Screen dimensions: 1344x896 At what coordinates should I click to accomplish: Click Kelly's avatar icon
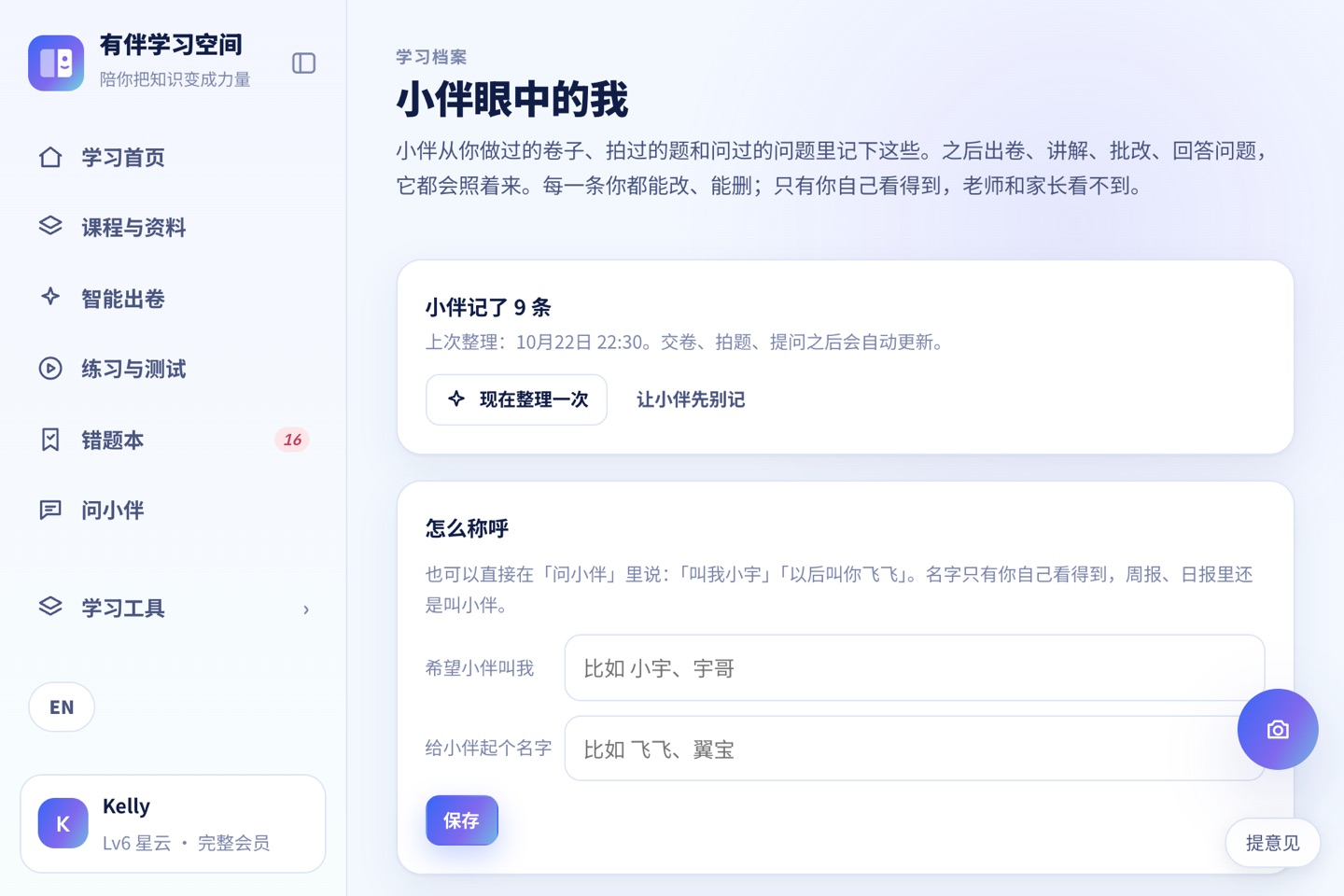[x=63, y=823]
